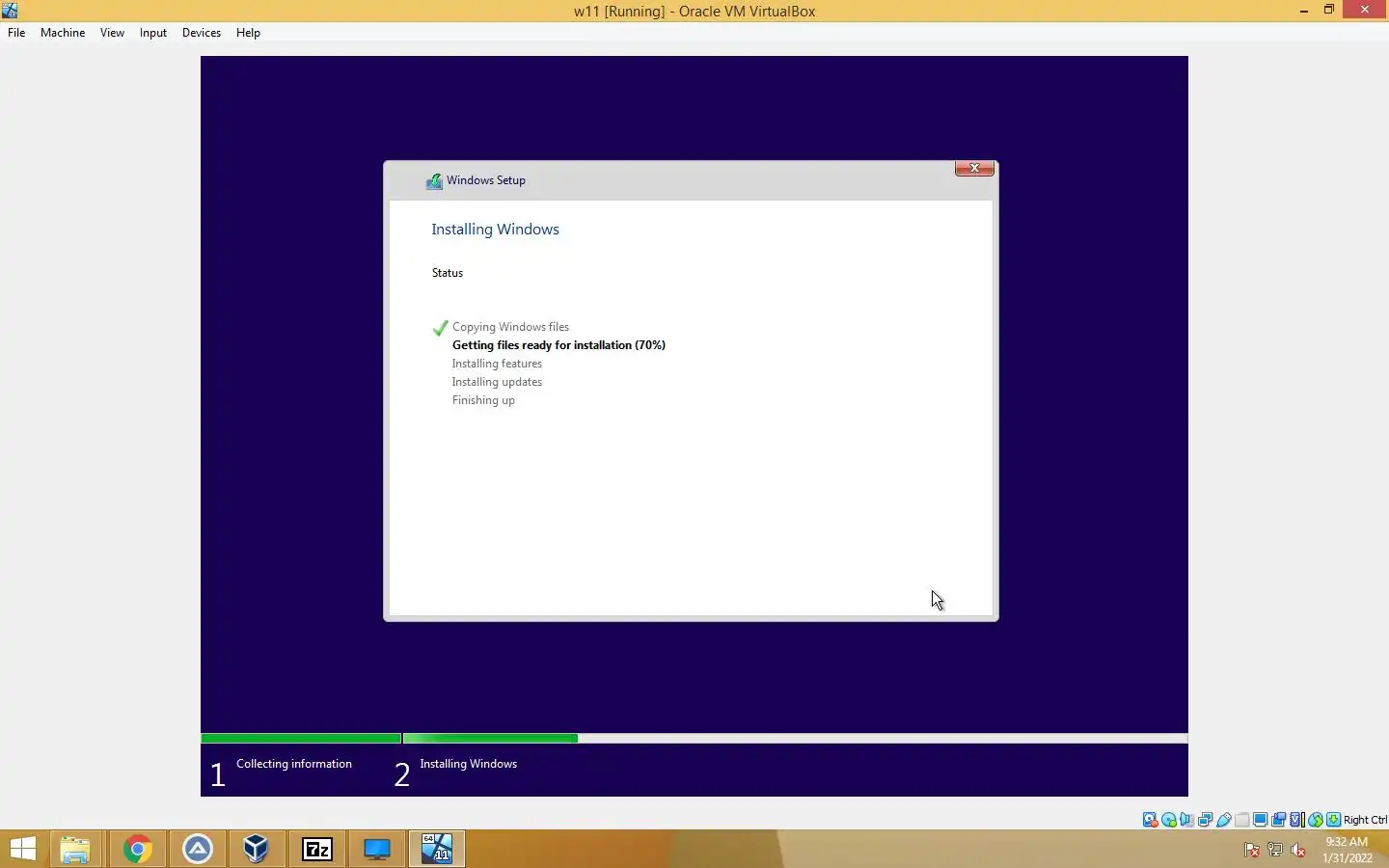Click the Right Ctrl host key label
The image size is (1389, 868).
click(1365, 820)
